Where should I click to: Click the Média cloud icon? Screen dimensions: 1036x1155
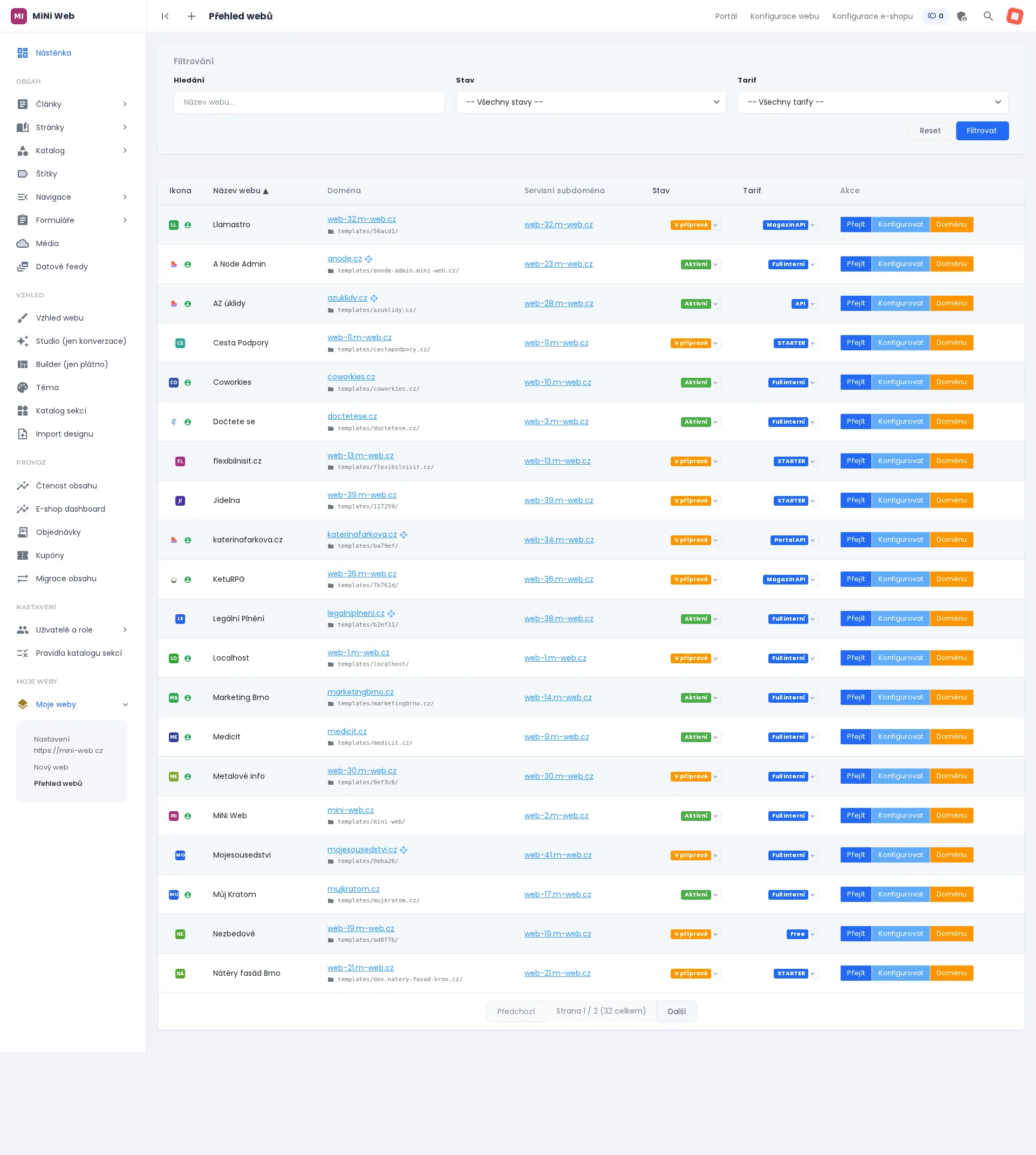[x=23, y=243]
